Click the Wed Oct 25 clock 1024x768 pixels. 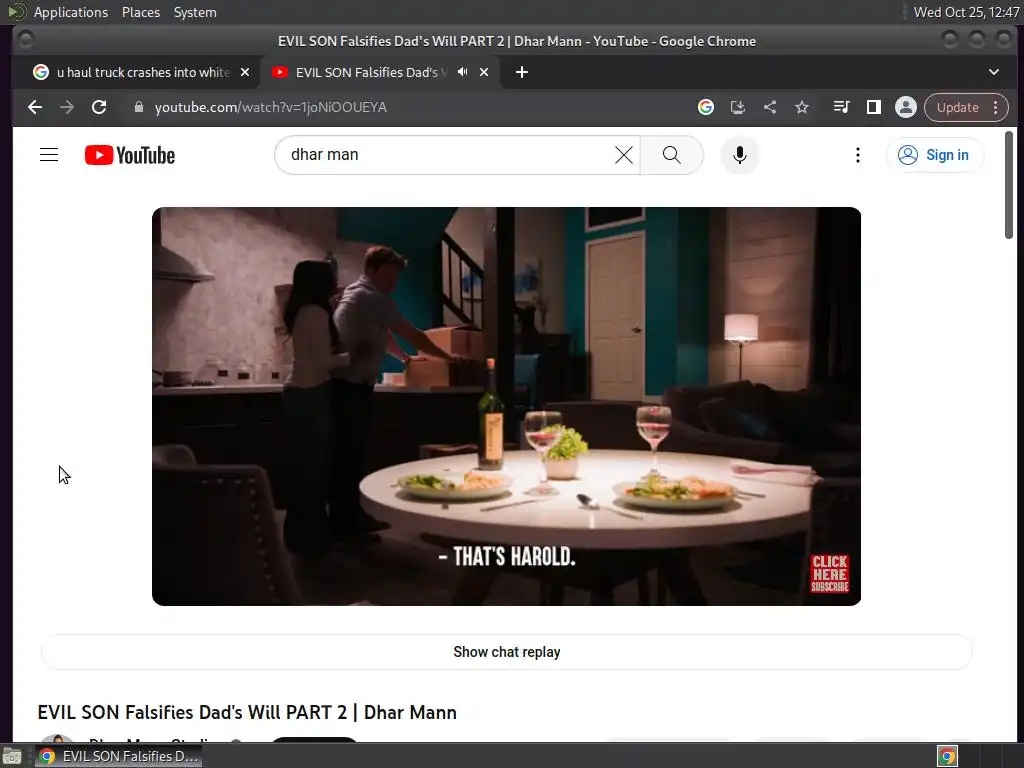967,12
